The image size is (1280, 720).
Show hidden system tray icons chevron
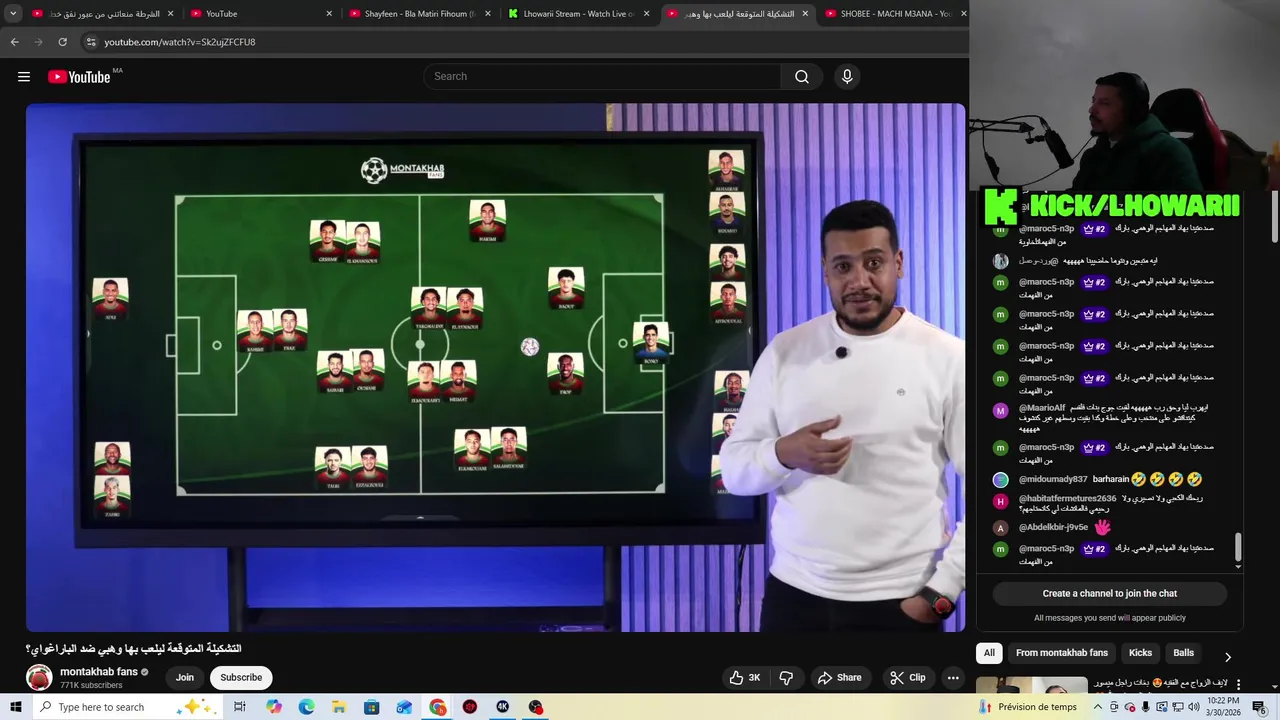coord(1098,707)
